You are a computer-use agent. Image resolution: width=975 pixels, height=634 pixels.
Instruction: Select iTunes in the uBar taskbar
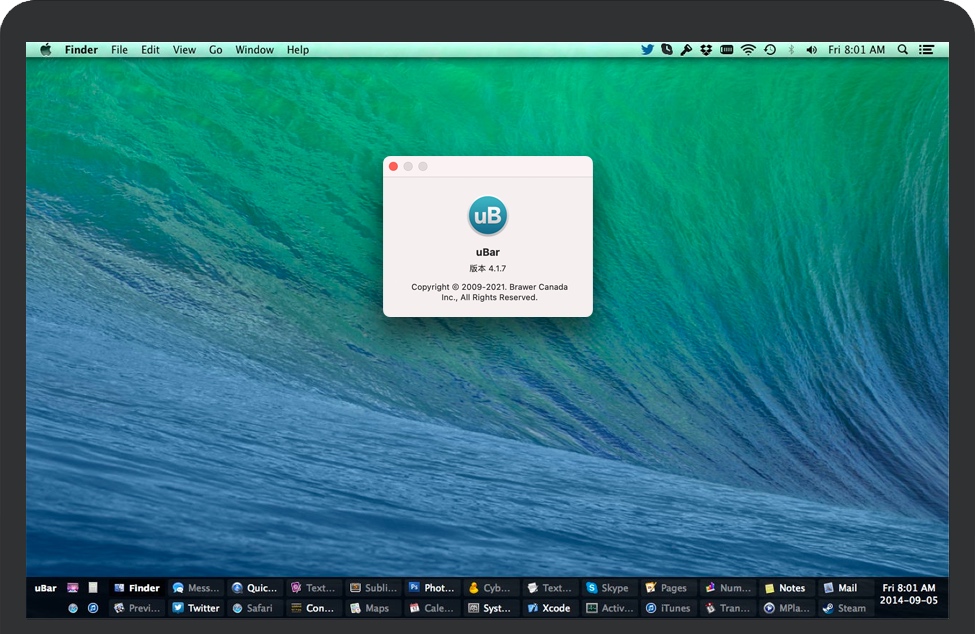(x=667, y=608)
